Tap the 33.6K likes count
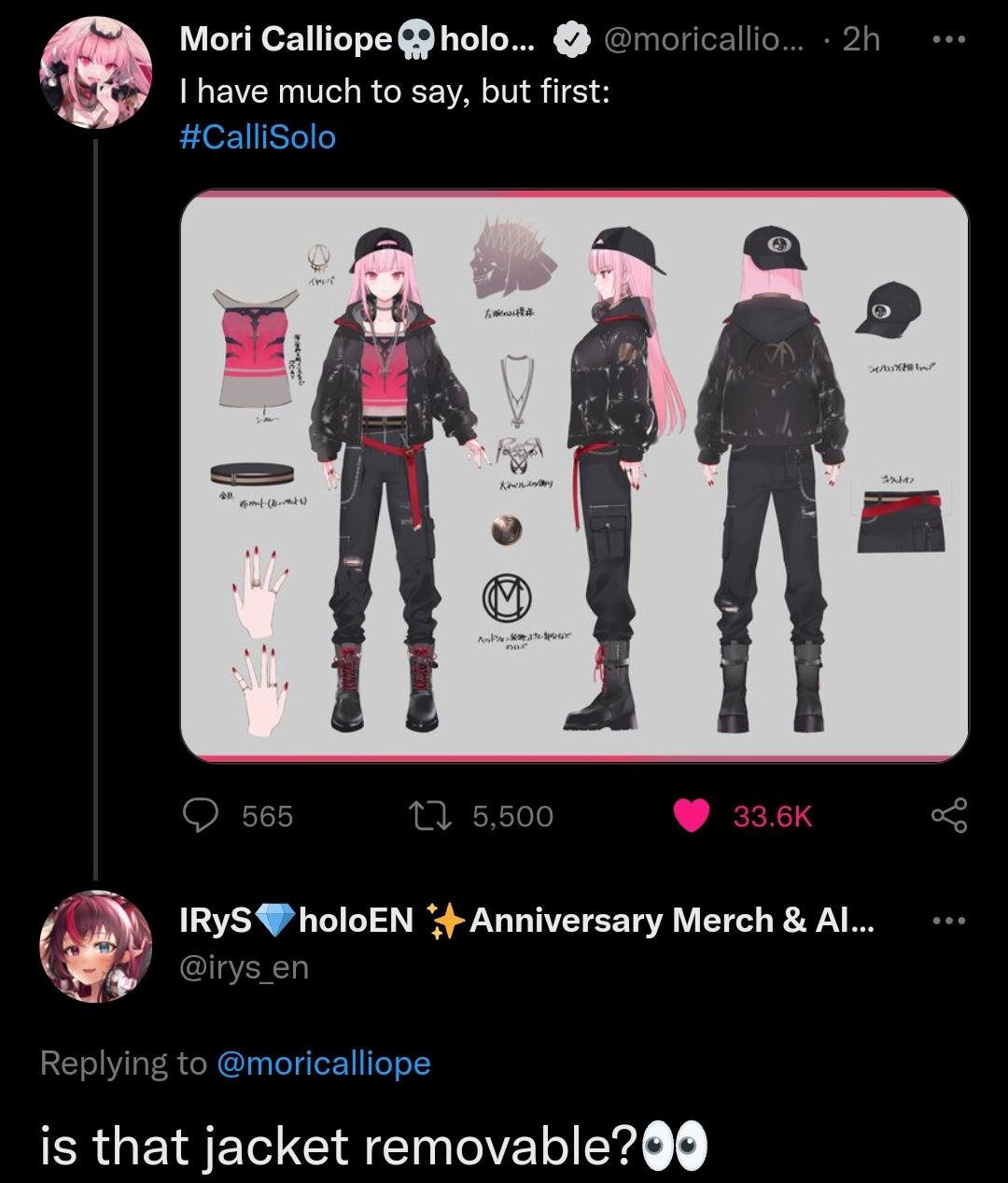Viewport: 1008px width, 1183px height. click(773, 817)
